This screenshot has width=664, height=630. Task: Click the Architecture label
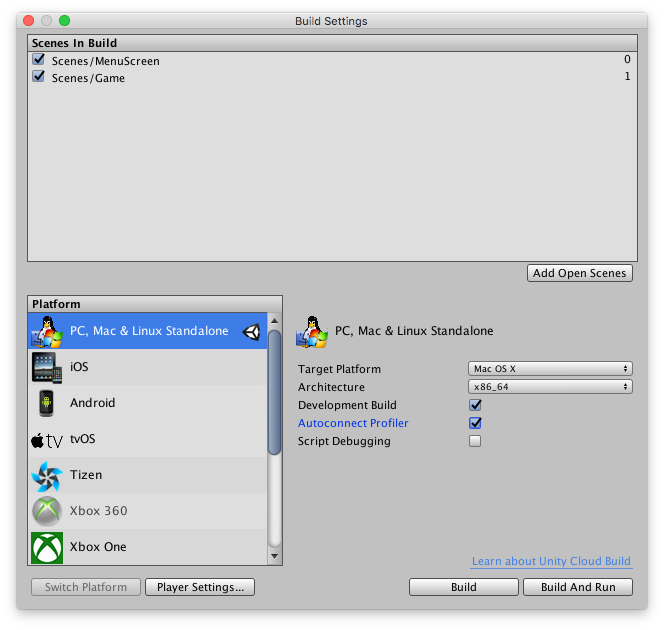coord(331,387)
